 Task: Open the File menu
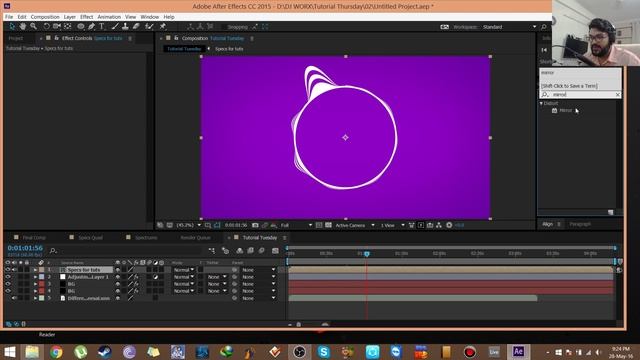click(x=9, y=17)
